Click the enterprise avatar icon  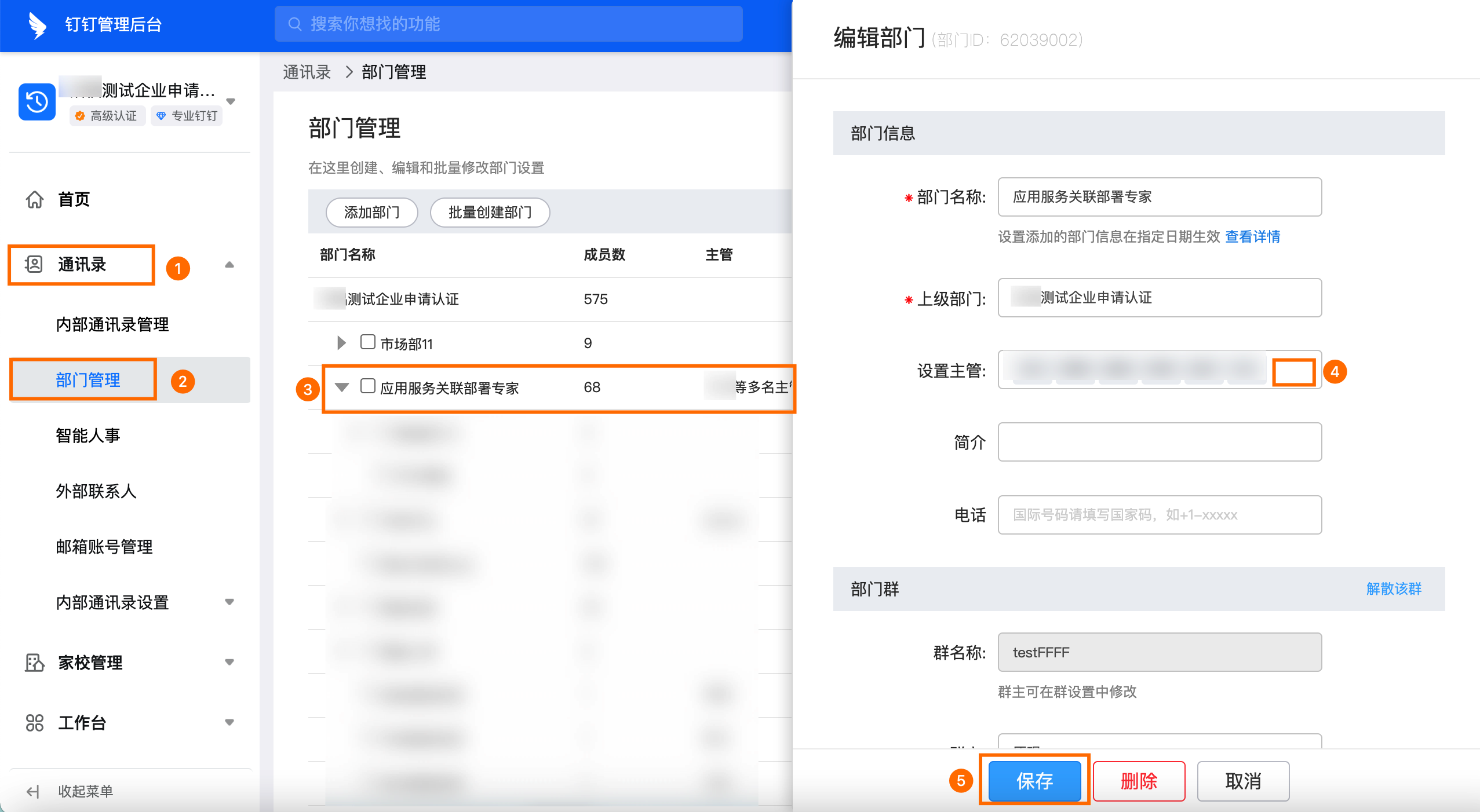(x=37, y=102)
